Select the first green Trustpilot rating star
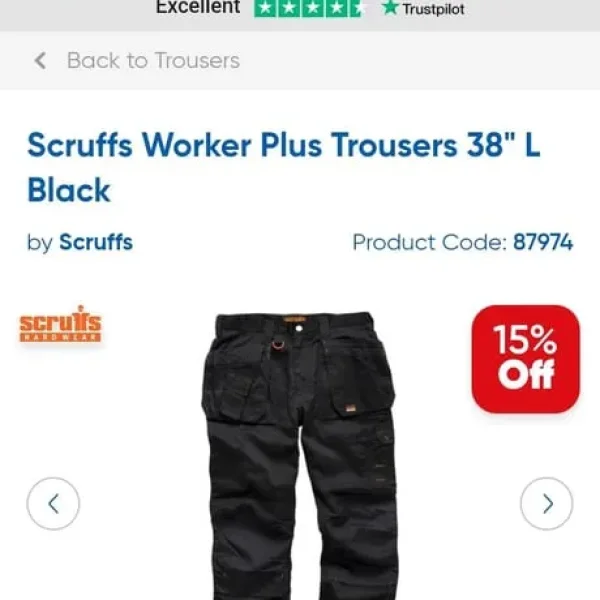The width and height of the screenshot is (600, 600). point(265,8)
